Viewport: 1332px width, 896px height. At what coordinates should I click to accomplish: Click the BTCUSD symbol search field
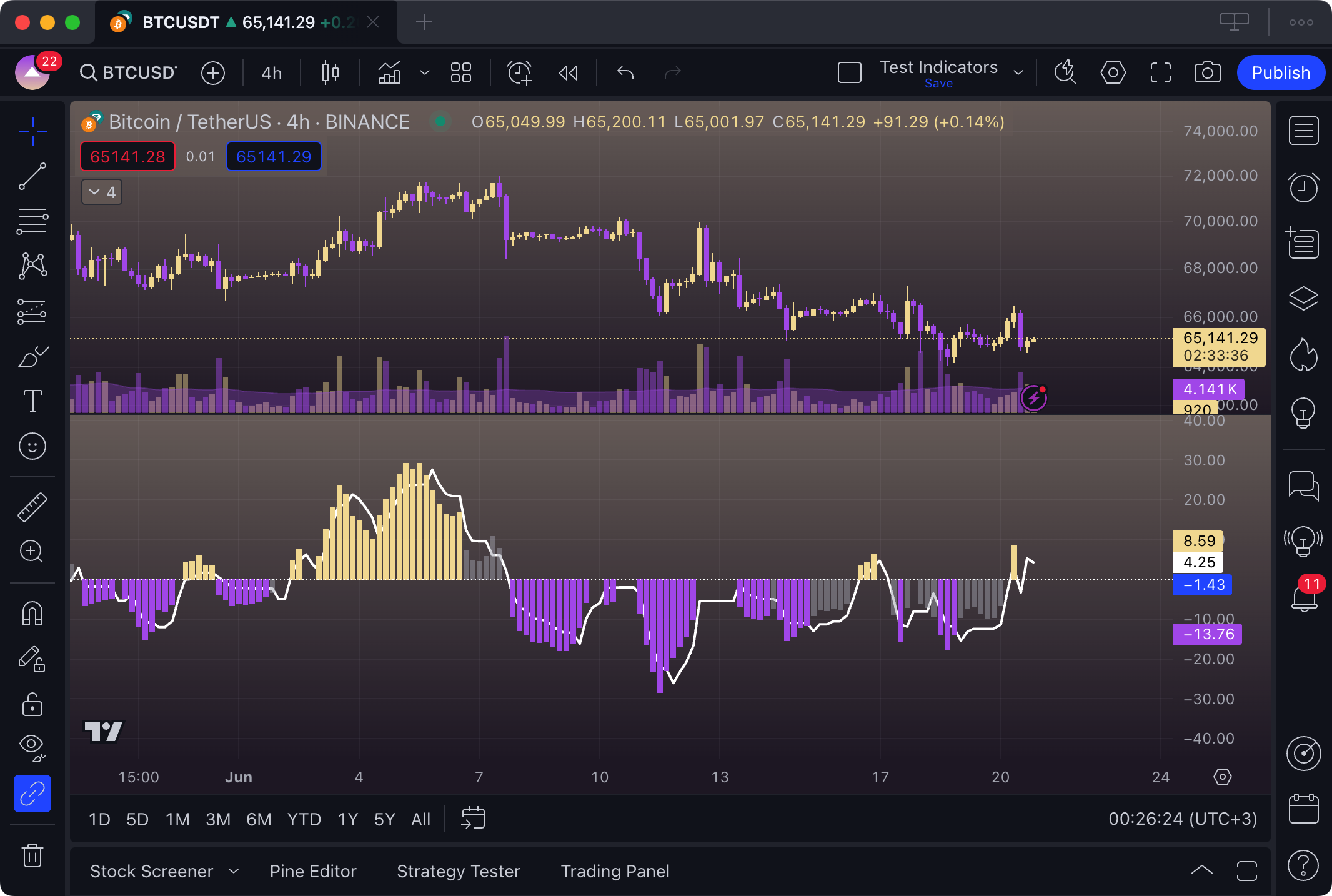click(x=130, y=73)
